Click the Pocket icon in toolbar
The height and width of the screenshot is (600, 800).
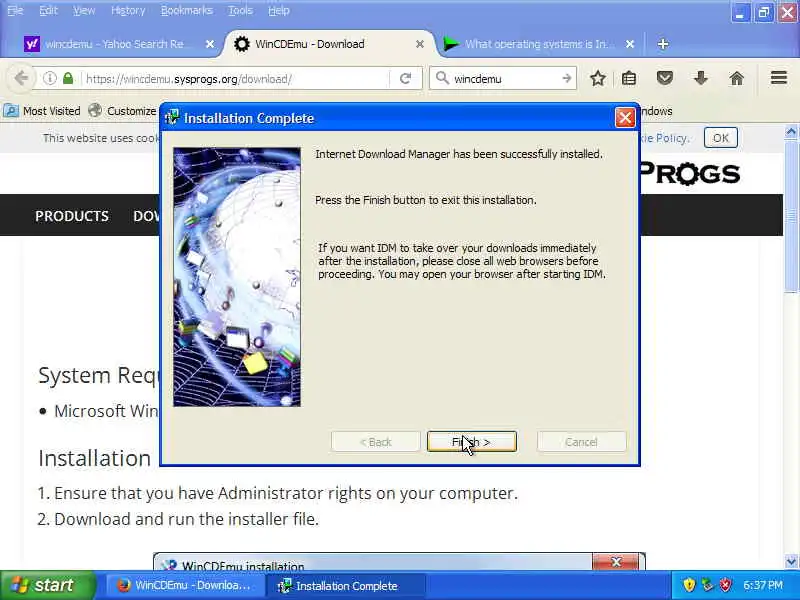[x=664, y=79]
